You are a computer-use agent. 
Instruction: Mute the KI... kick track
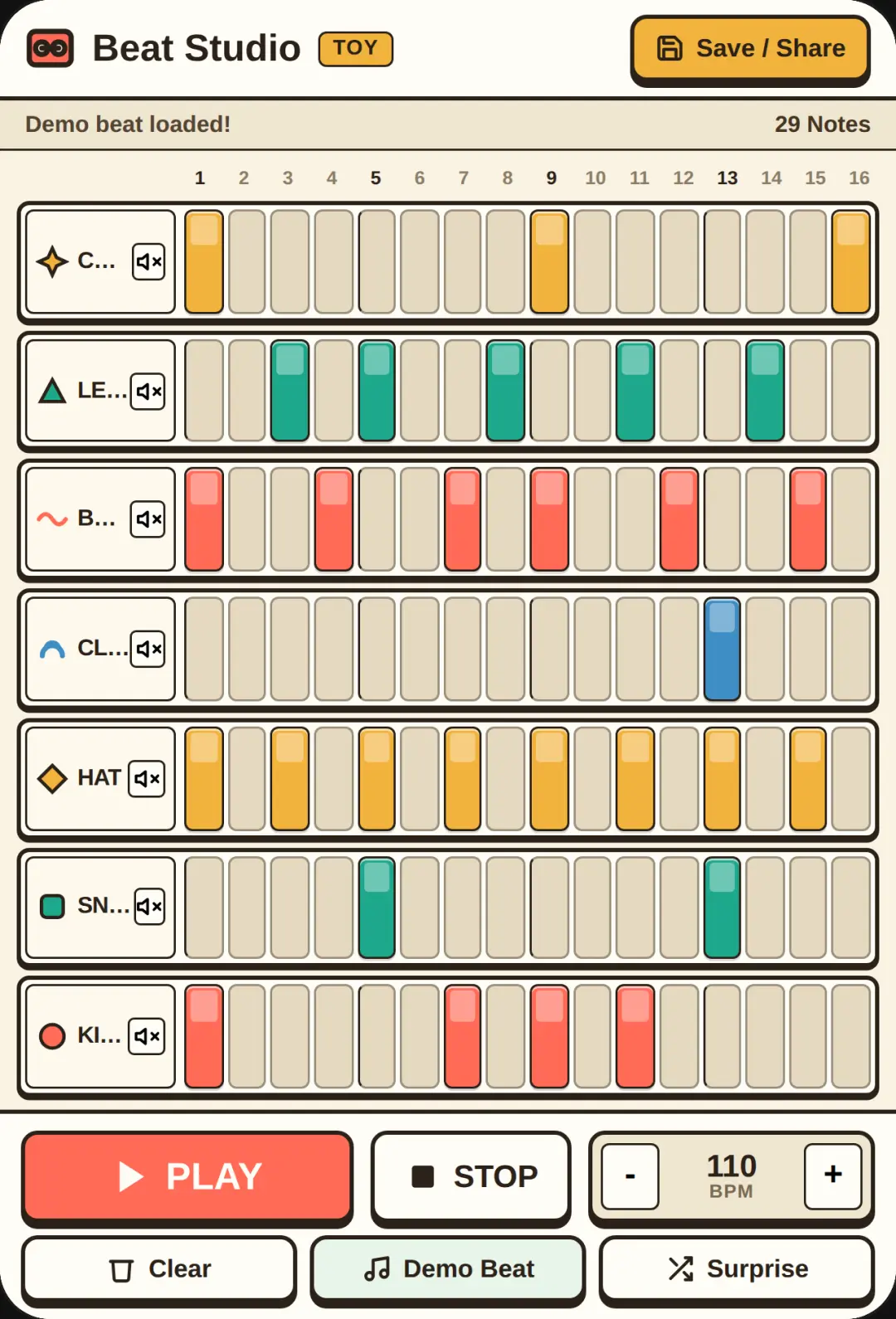coord(147,1036)
